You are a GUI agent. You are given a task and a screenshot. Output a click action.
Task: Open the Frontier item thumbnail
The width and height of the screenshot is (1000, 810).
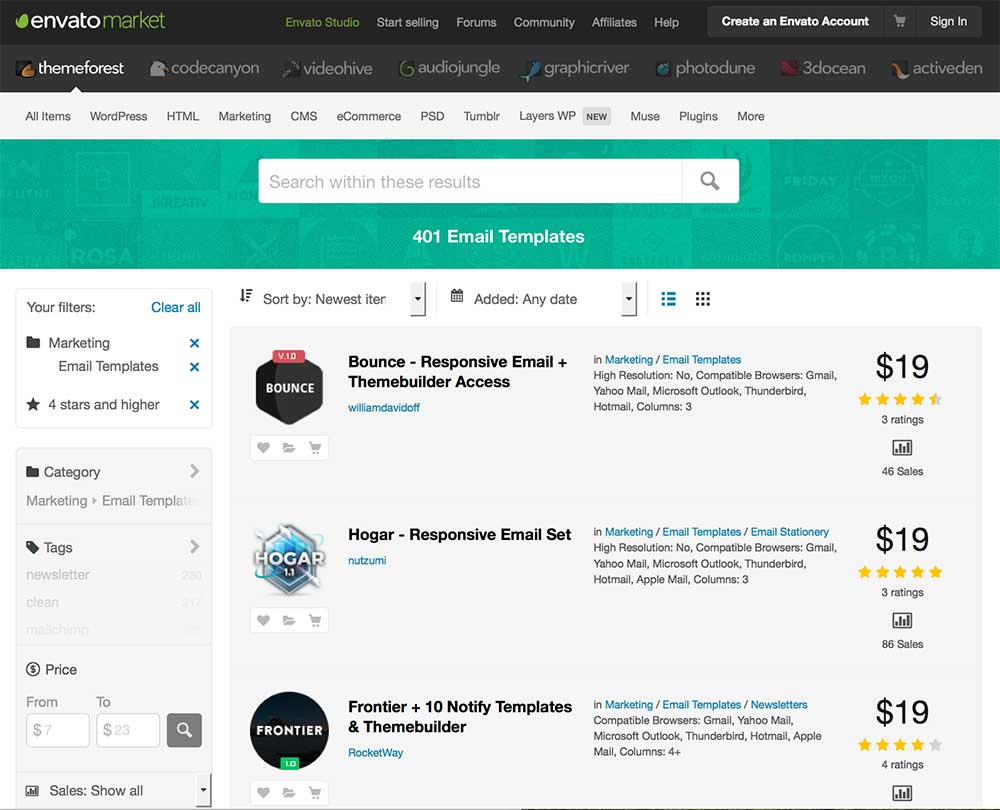coord(290,732)
